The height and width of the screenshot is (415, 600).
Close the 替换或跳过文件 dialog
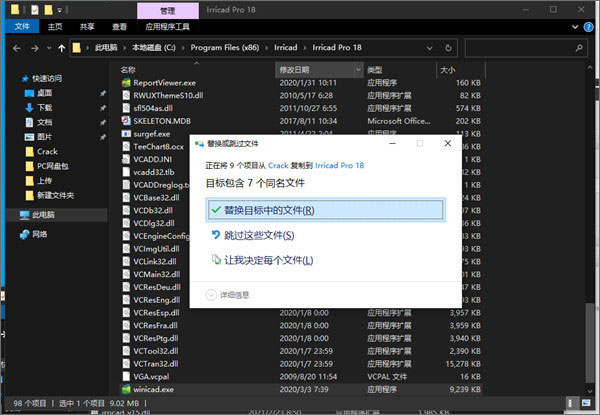point(448,143)
